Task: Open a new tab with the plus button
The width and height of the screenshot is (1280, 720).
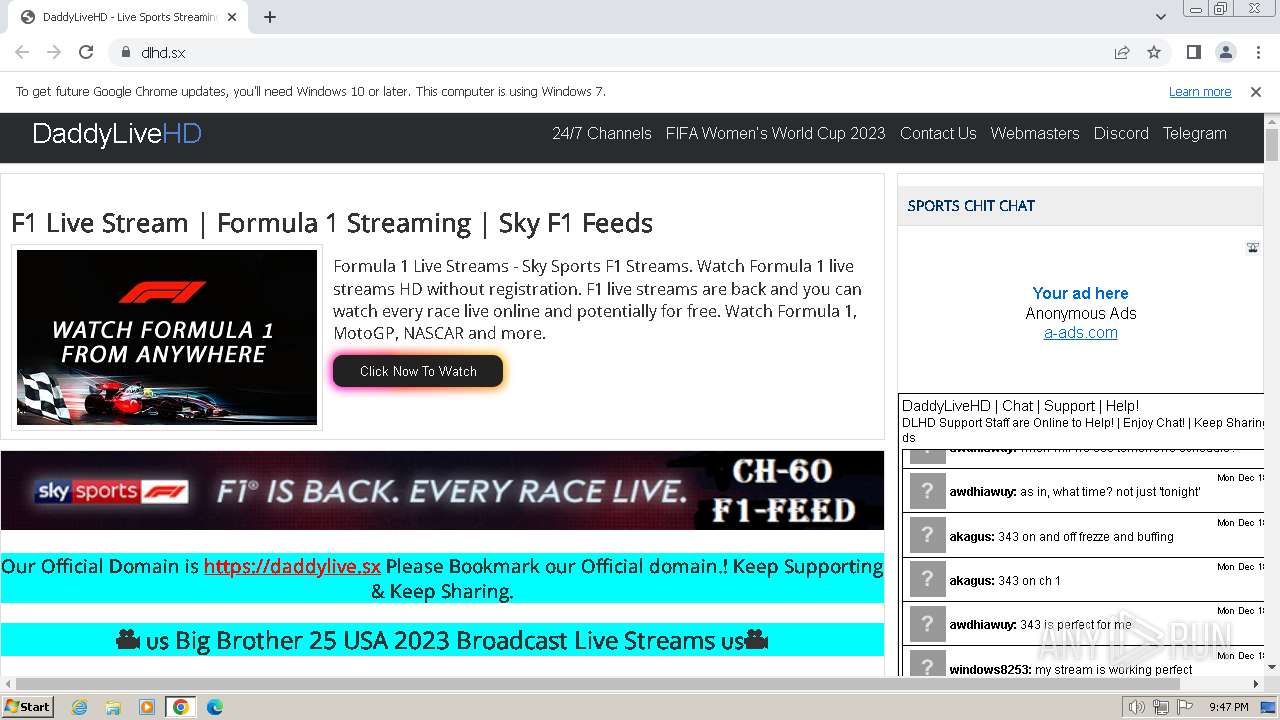Action: tap(270, 17)
